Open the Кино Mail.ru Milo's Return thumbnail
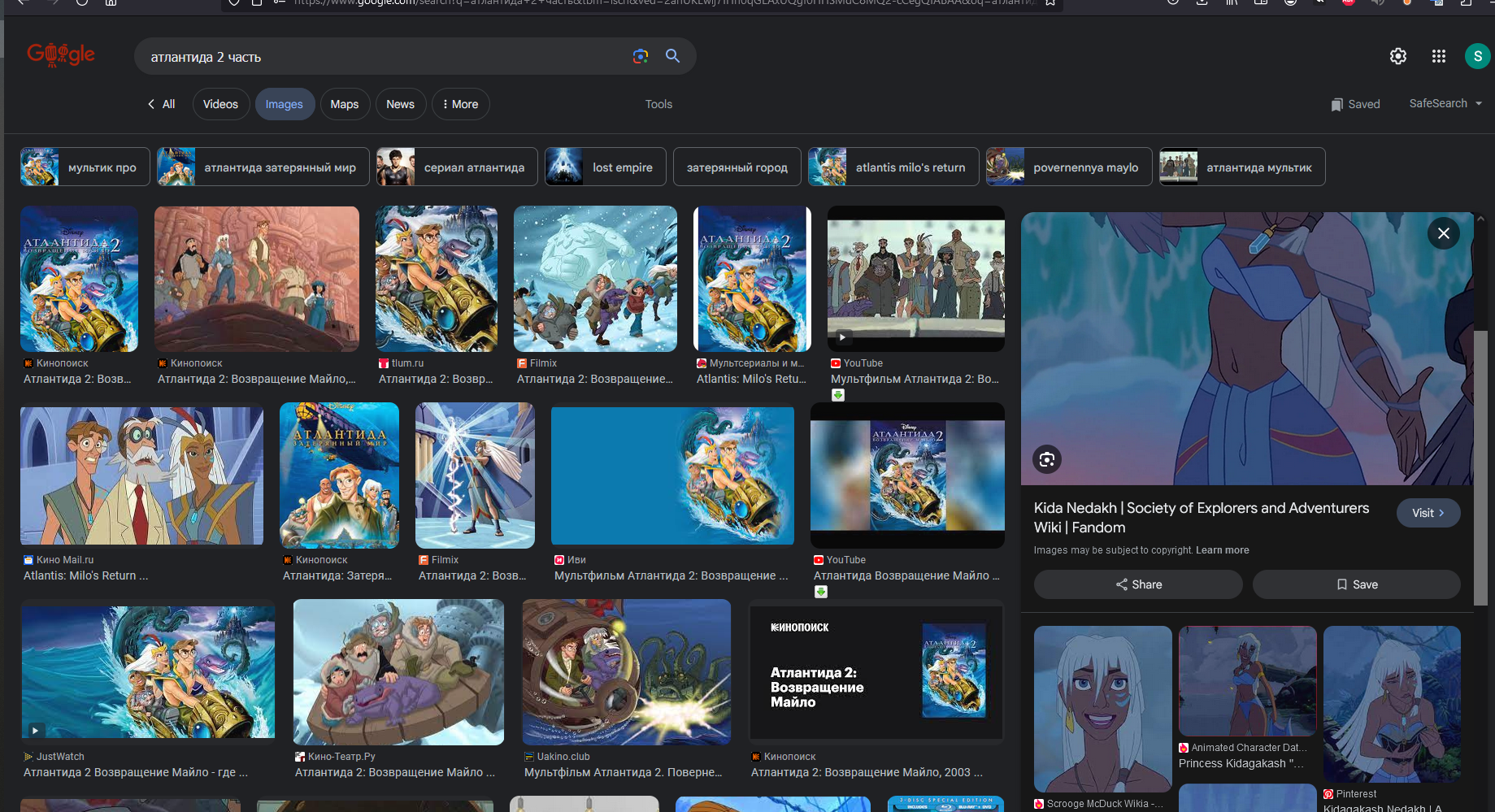This screenshot has height=812, width=1495. pos(141,475)
